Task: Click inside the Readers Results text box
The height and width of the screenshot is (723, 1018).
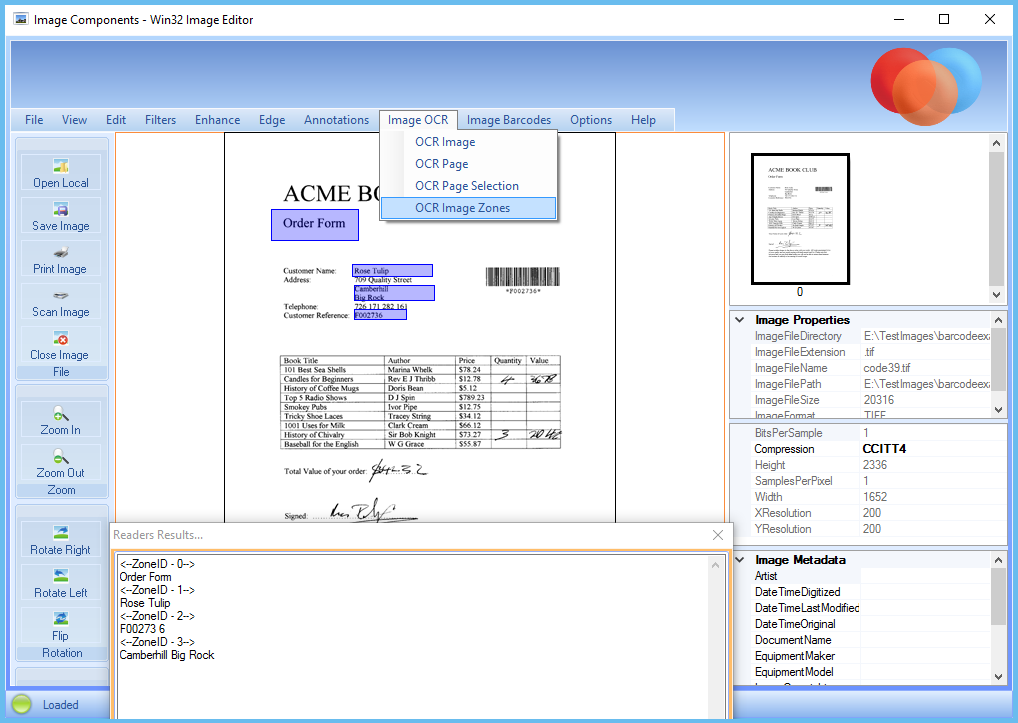Action: click(x=414, y=636)
